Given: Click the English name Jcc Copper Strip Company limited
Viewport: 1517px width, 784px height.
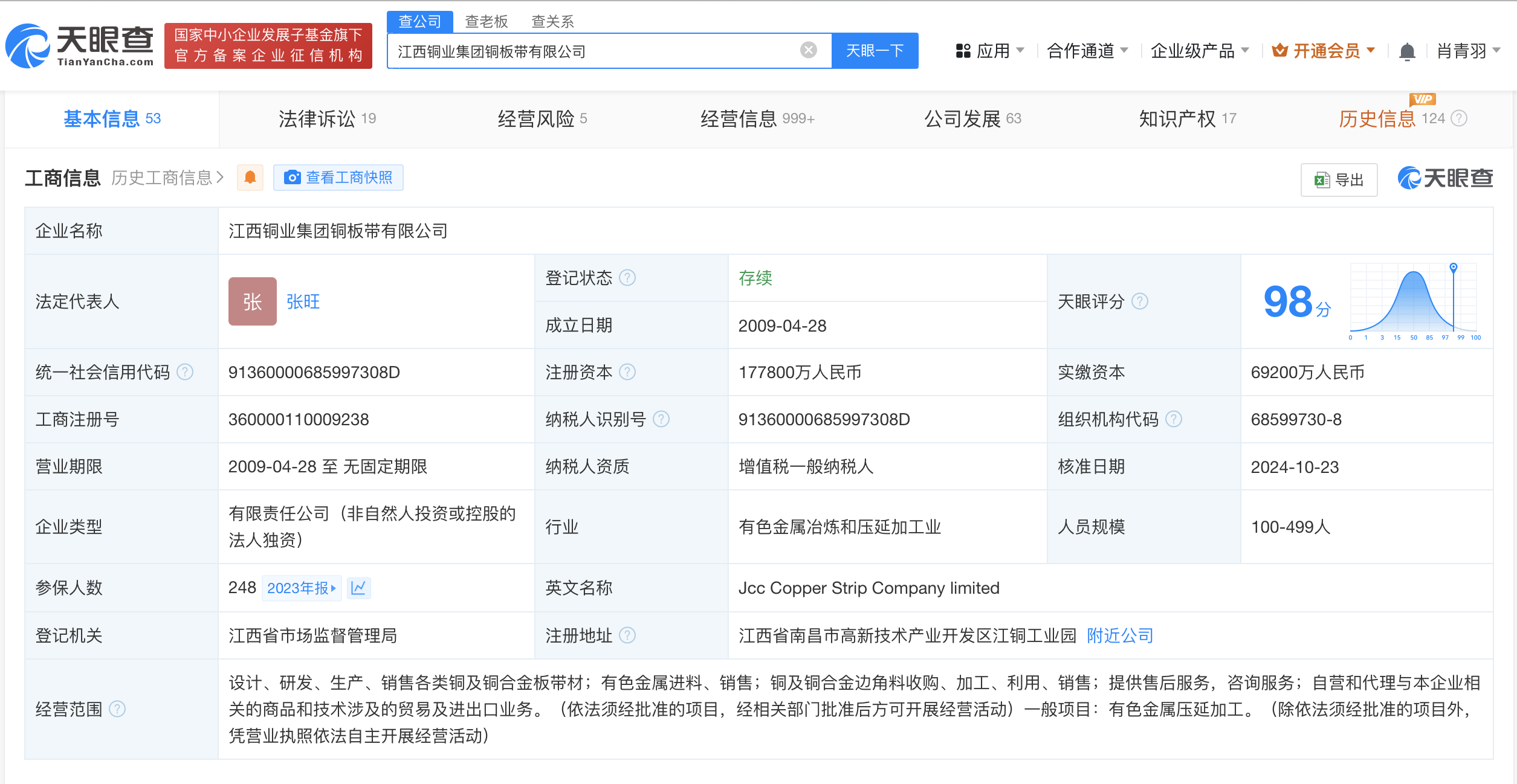Looking at the screenshot, I should (869, 588).
